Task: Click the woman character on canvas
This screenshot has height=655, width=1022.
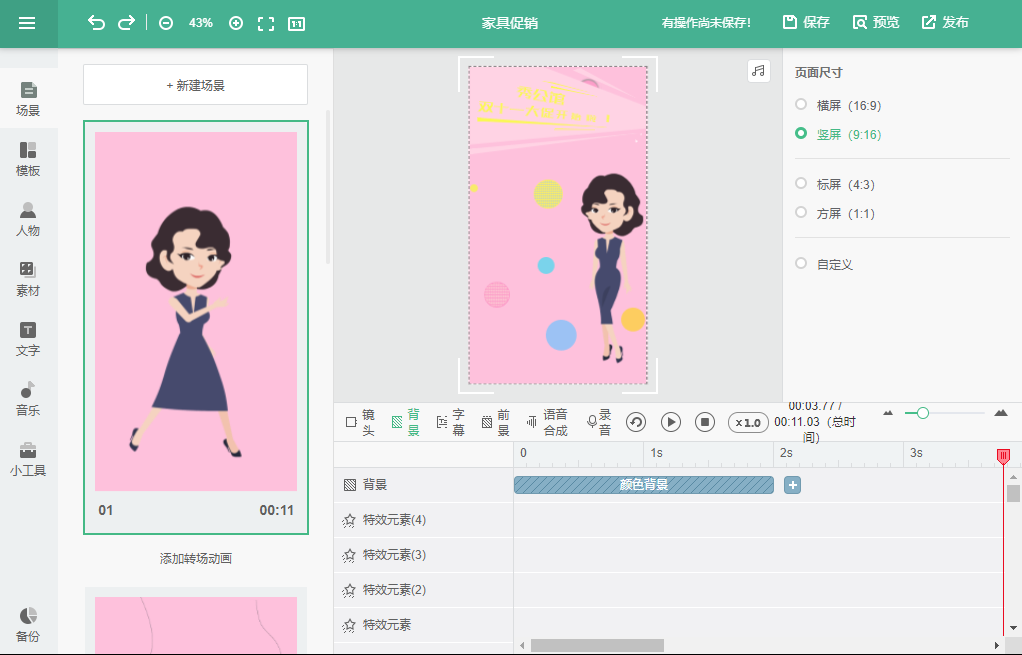Action: point(609,267)
